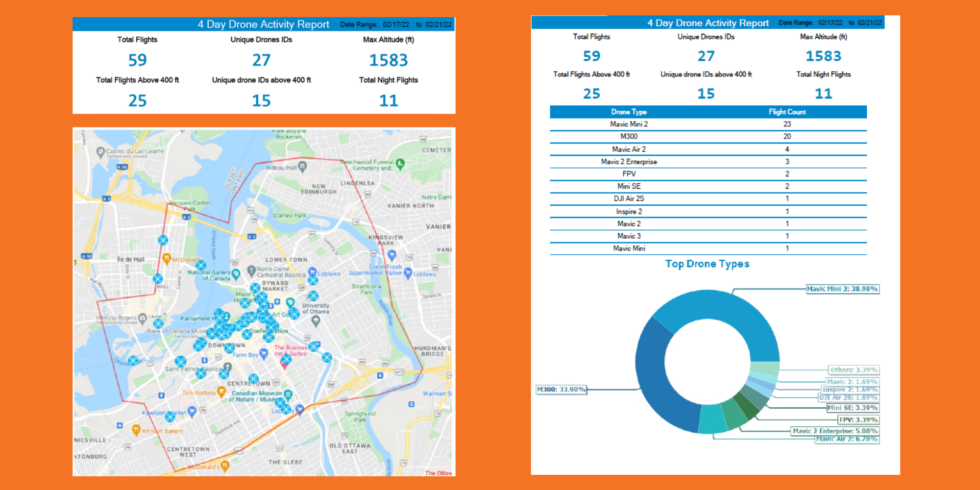
Task: Click the Mavic Air 2 teal donut segment
Action: click(x=712, y=419)
